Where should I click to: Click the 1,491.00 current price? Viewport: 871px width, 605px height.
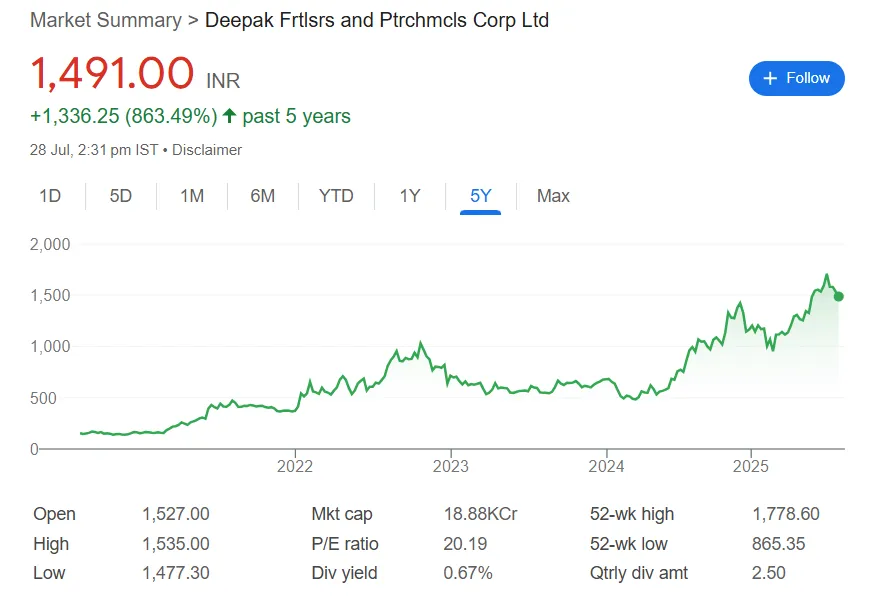tap(112, 75)
